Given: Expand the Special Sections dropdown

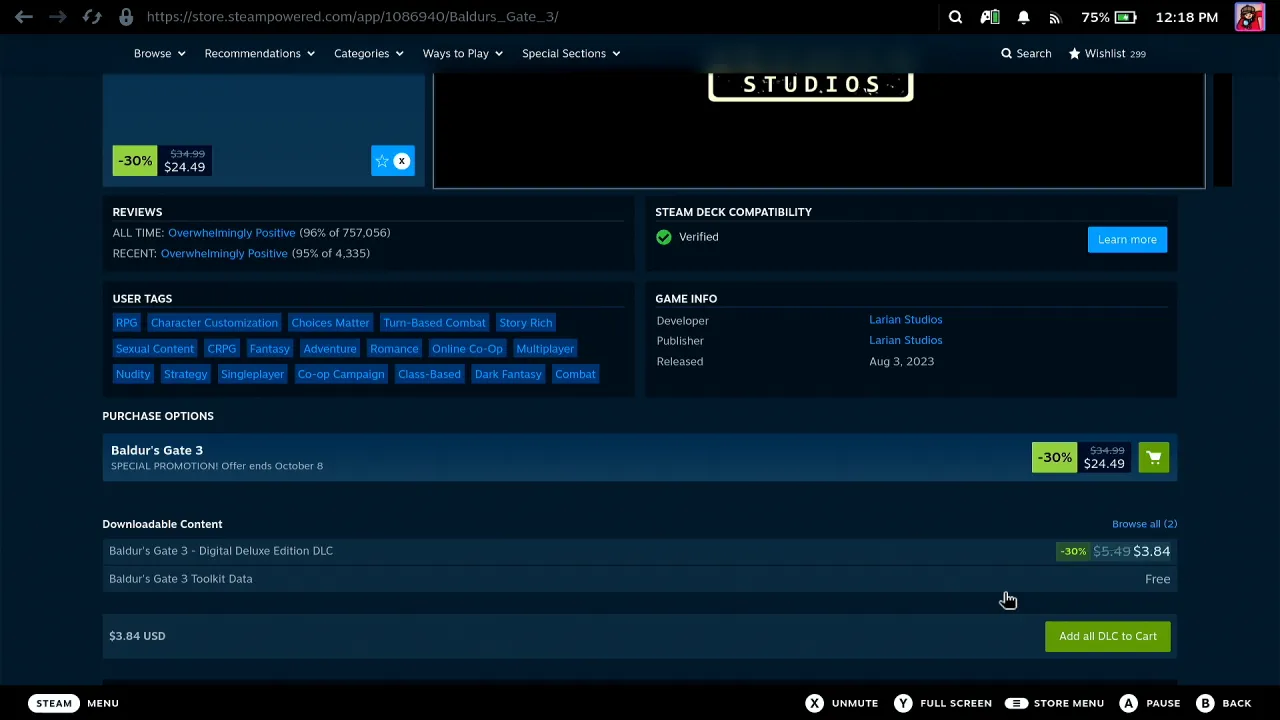Looking at the screenshot, I should [x=571, y=54].
